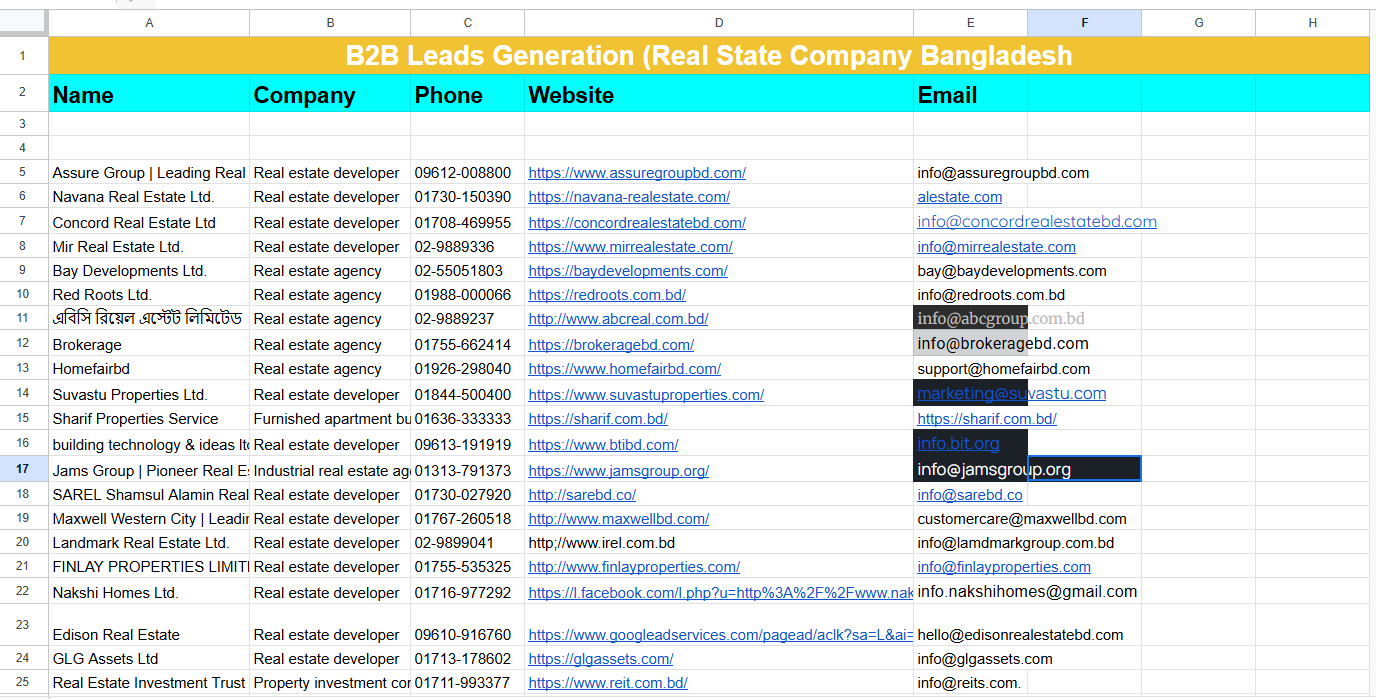The width and height of the screenshot is (1376, 699).
Task: Select phone number 09612-008800
Action: tap(468, 172)
